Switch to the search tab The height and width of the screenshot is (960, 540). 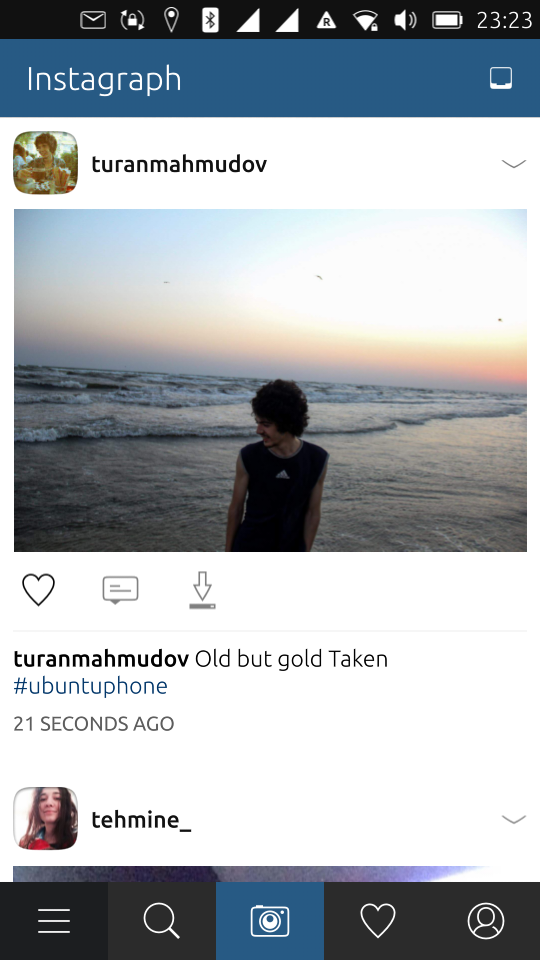tap(162, 921)
